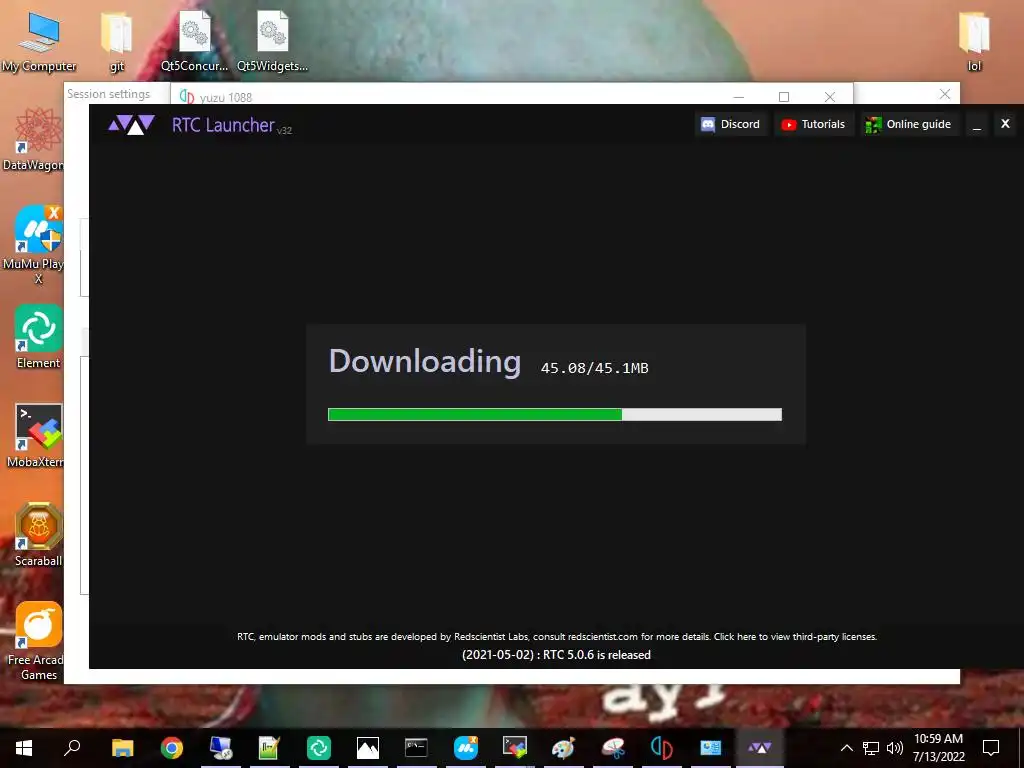
Task: Close the RTC Launcher window
Action: (1005, 123)
